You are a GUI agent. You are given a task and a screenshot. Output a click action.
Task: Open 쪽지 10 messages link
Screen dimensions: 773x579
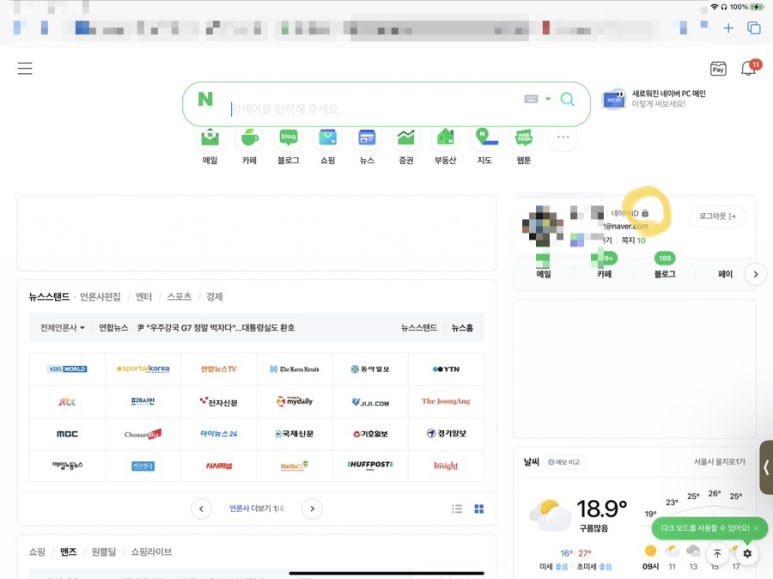633,240
